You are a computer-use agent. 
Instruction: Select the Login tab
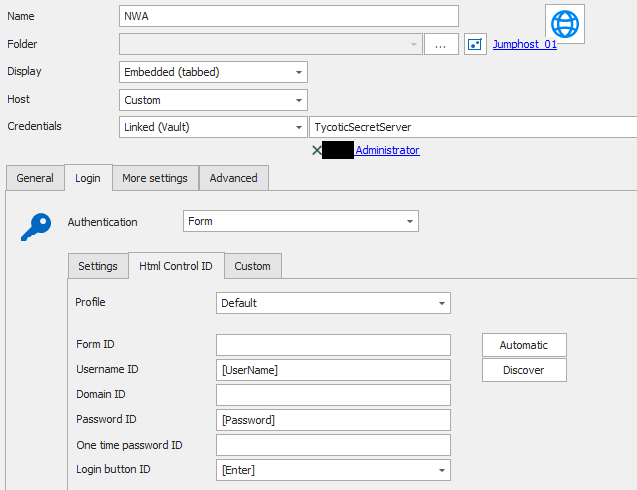[88, 178]
